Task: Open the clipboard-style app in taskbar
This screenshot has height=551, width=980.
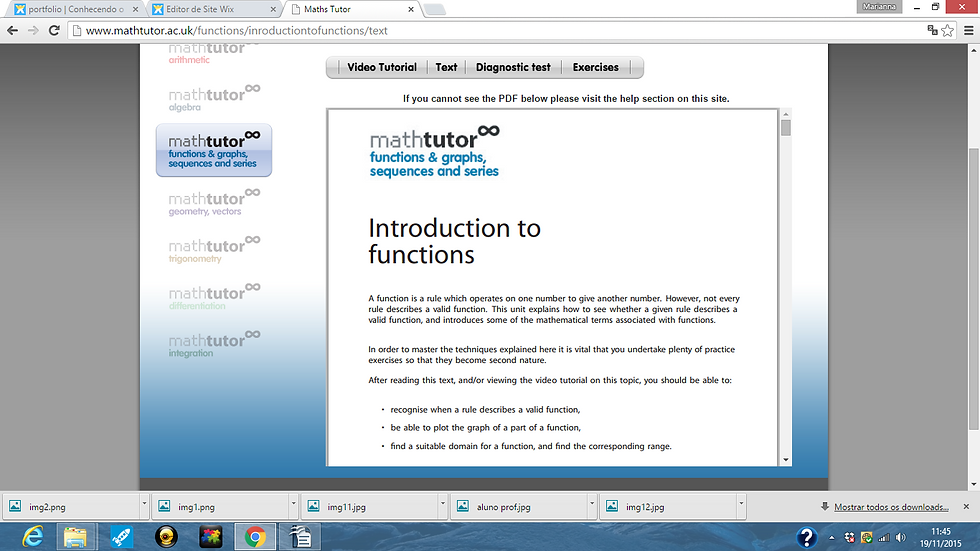Action: pos(300,537)
